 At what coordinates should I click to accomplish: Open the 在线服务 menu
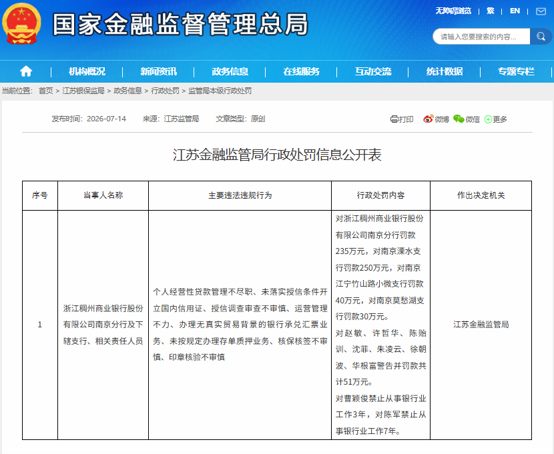point(301,71)
